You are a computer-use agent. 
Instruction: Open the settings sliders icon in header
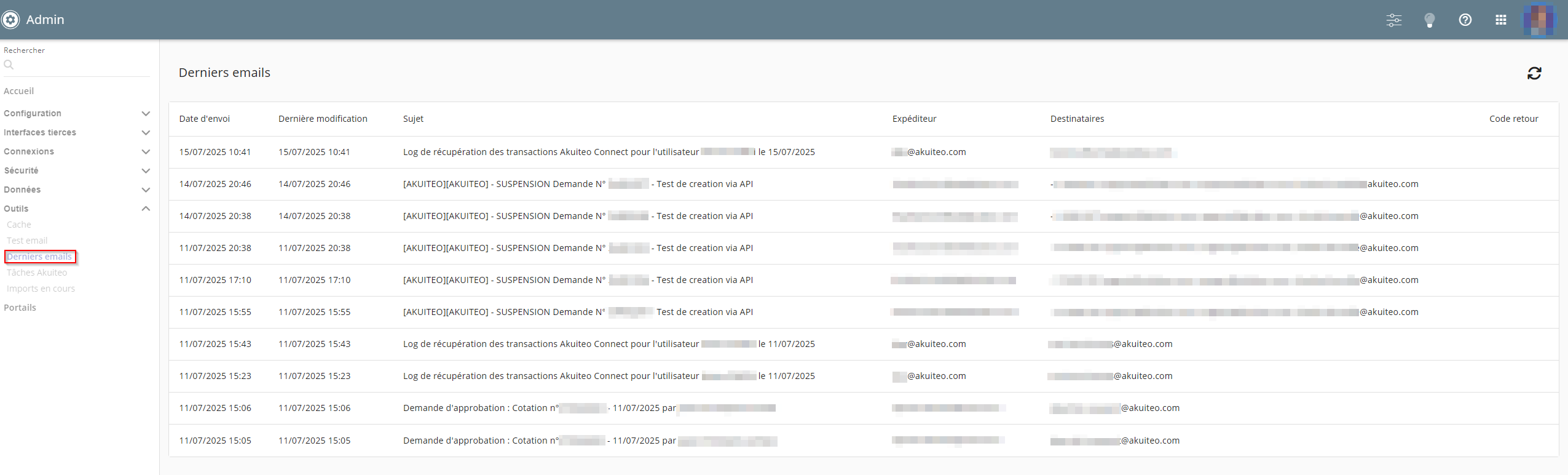tap(1394, 20)
